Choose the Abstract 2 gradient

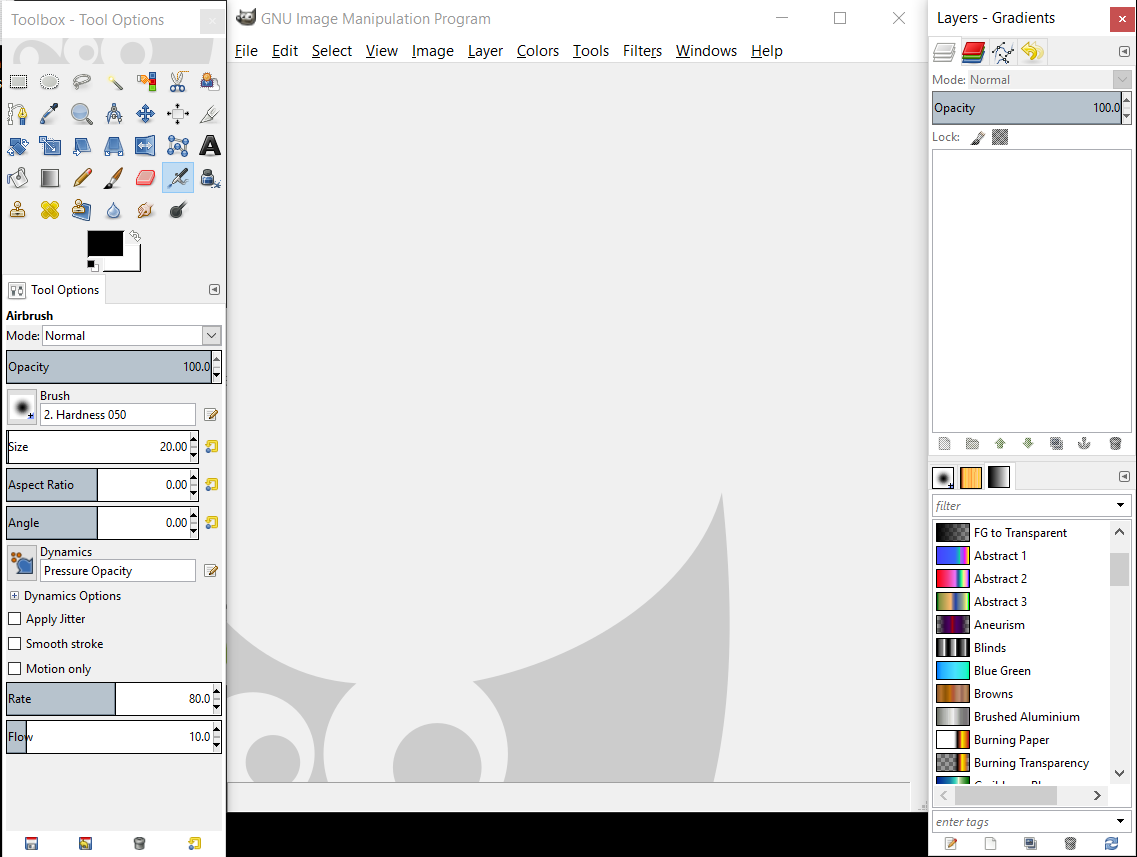[1000, 579]
